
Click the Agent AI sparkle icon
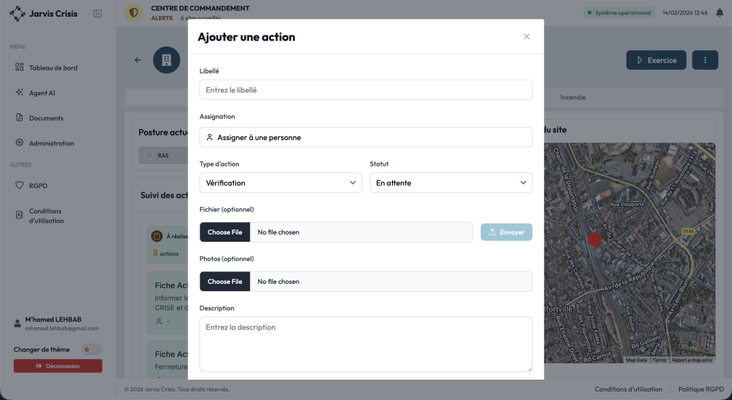pos(19,93)
